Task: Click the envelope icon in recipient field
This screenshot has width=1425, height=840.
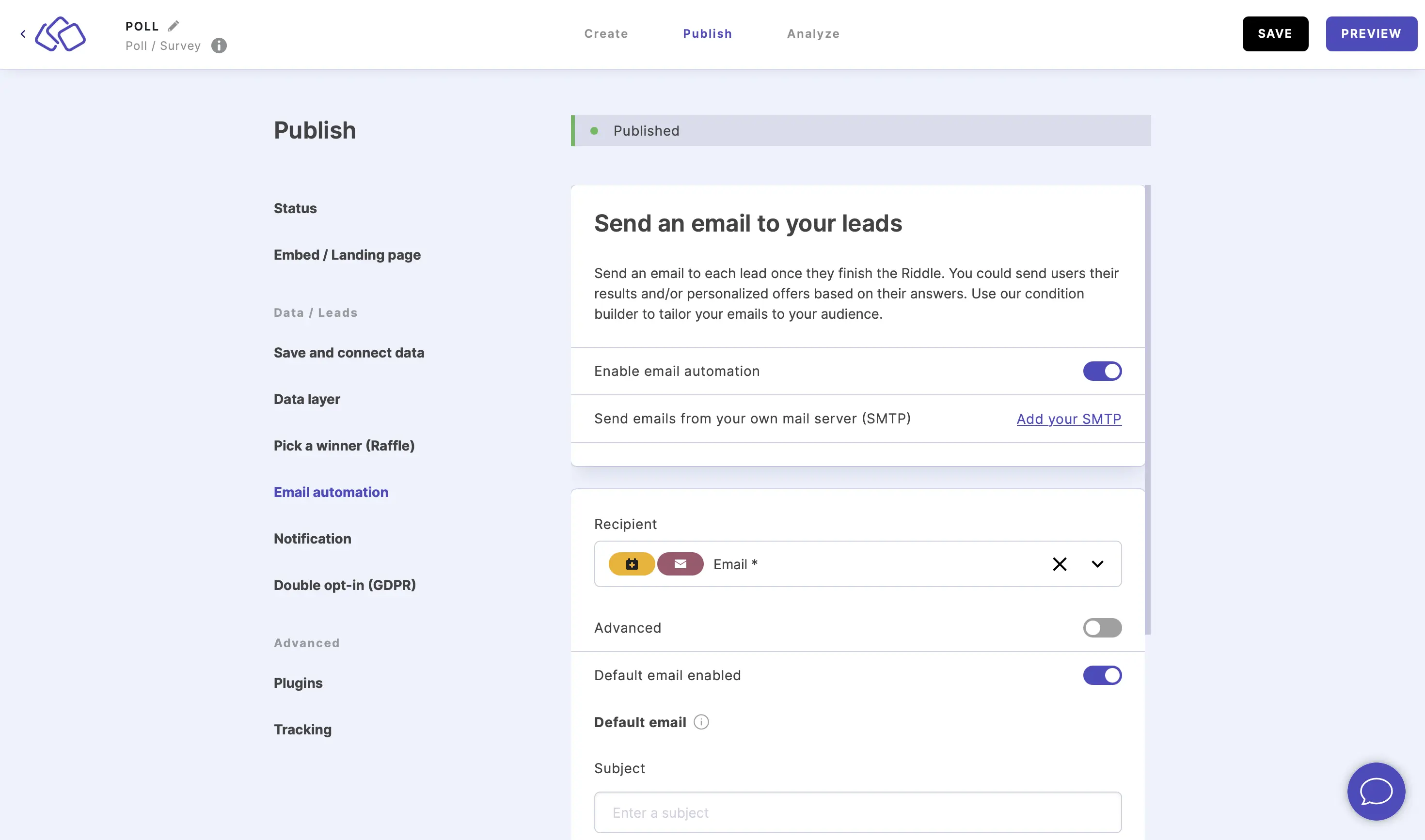Action: pyautogui.click(x=680, y=563)
